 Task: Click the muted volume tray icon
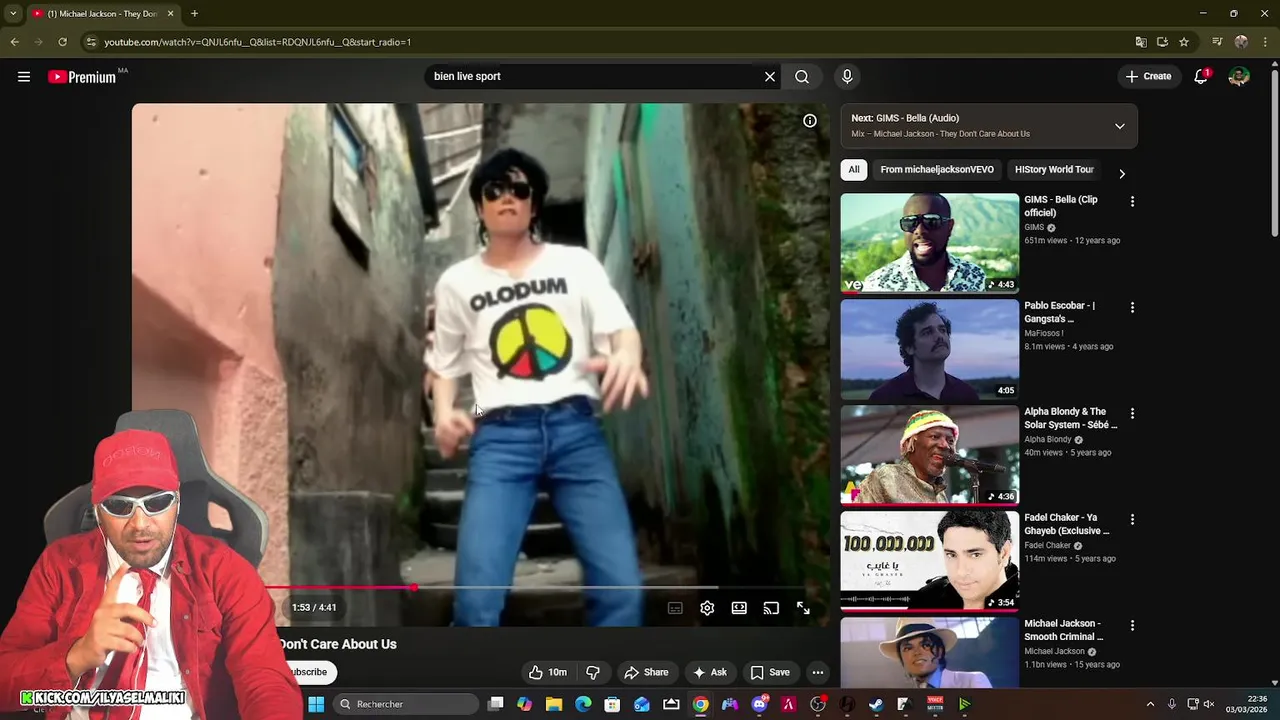point(1210,704)
